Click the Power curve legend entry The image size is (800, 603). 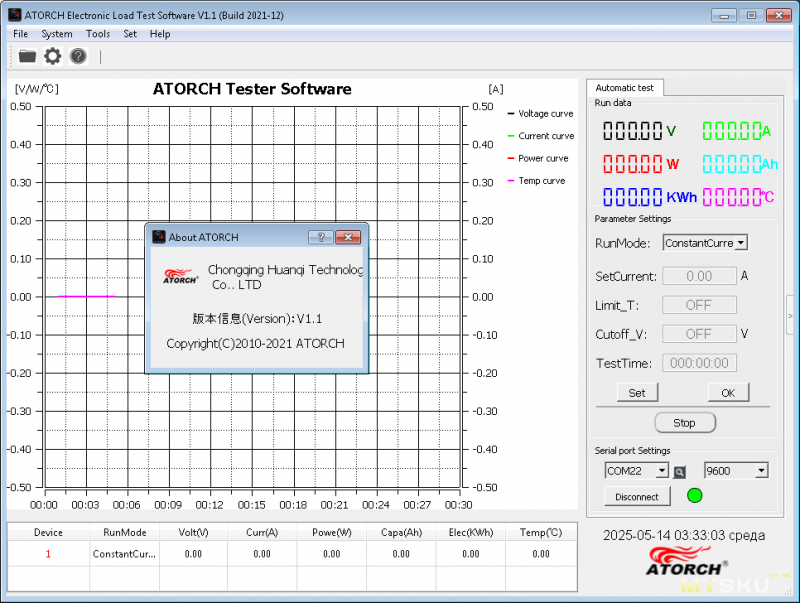[x=538, y=159]
